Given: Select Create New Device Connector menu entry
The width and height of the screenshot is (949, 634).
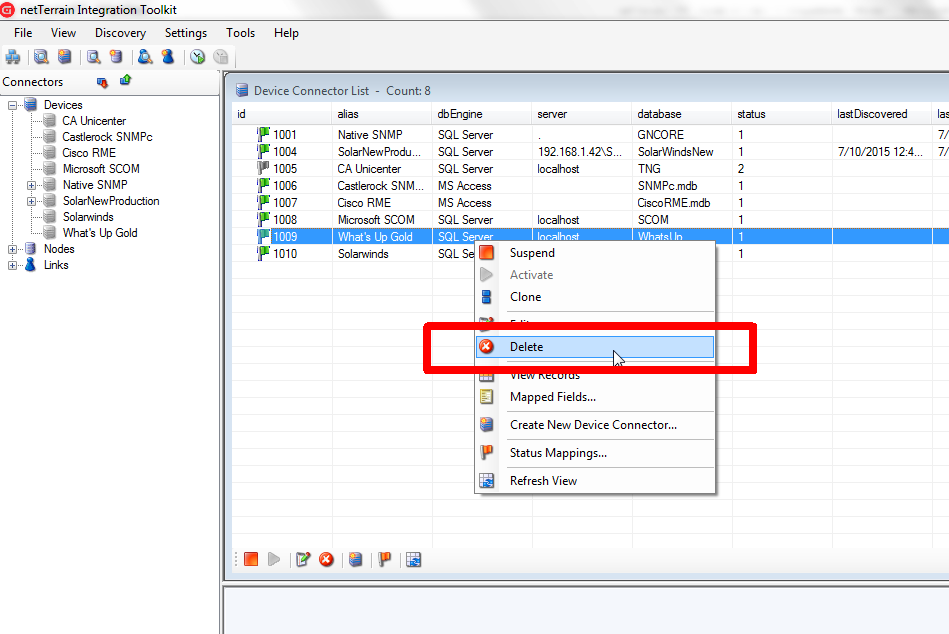Looking at the screenshot, I should [593, 425].
